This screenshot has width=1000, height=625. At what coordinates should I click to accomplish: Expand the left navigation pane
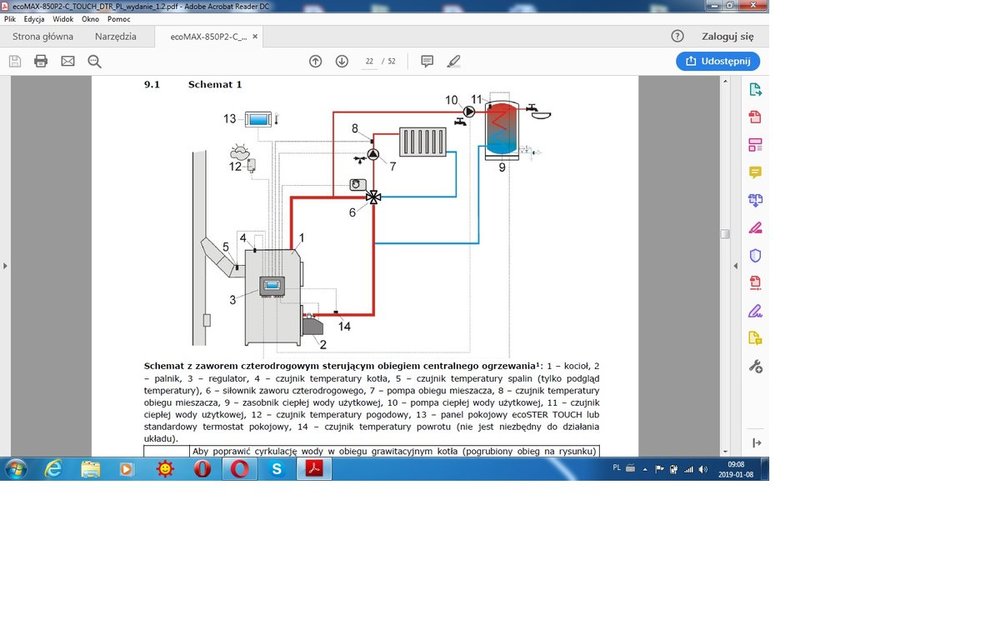(5, 266)
